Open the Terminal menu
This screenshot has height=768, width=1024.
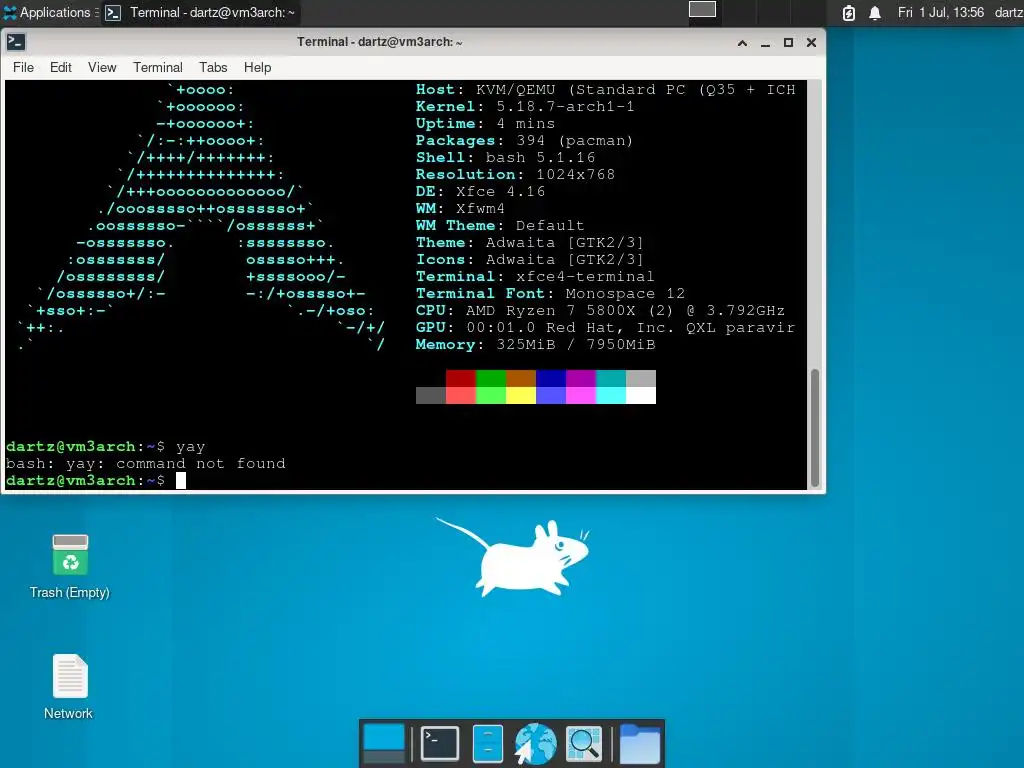click(158, 67)
